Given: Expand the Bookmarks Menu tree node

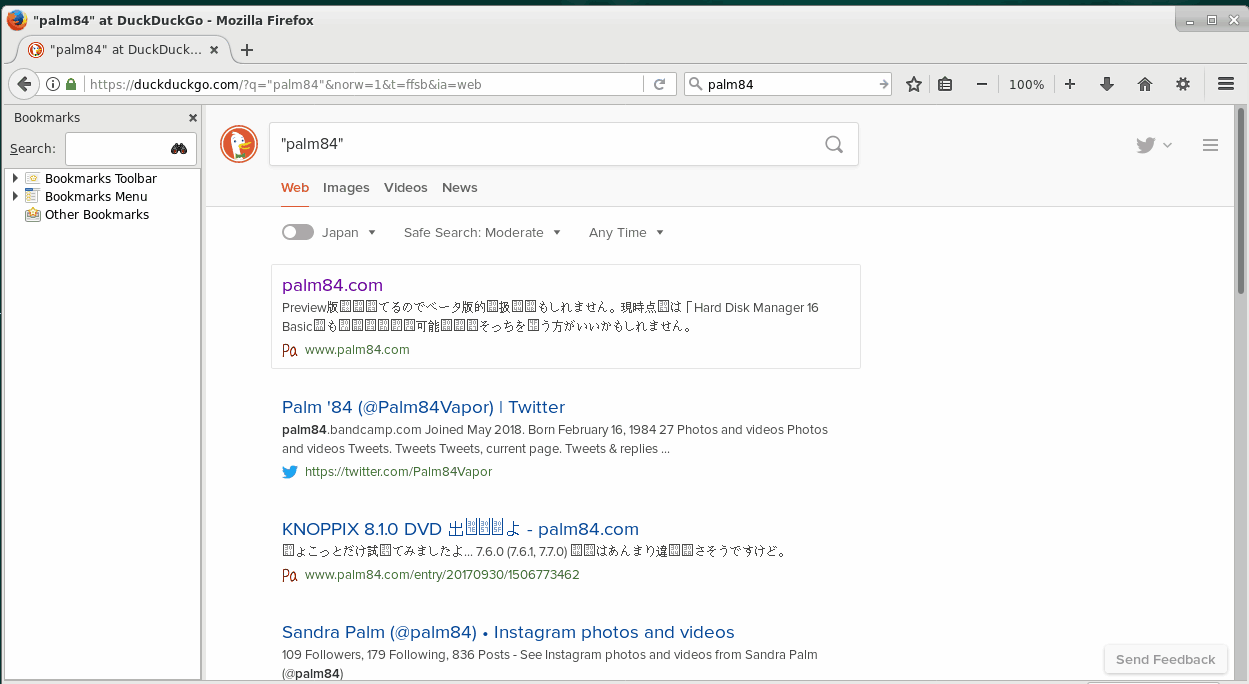Looking at the screenshot, I should click(x=15, y=196).
